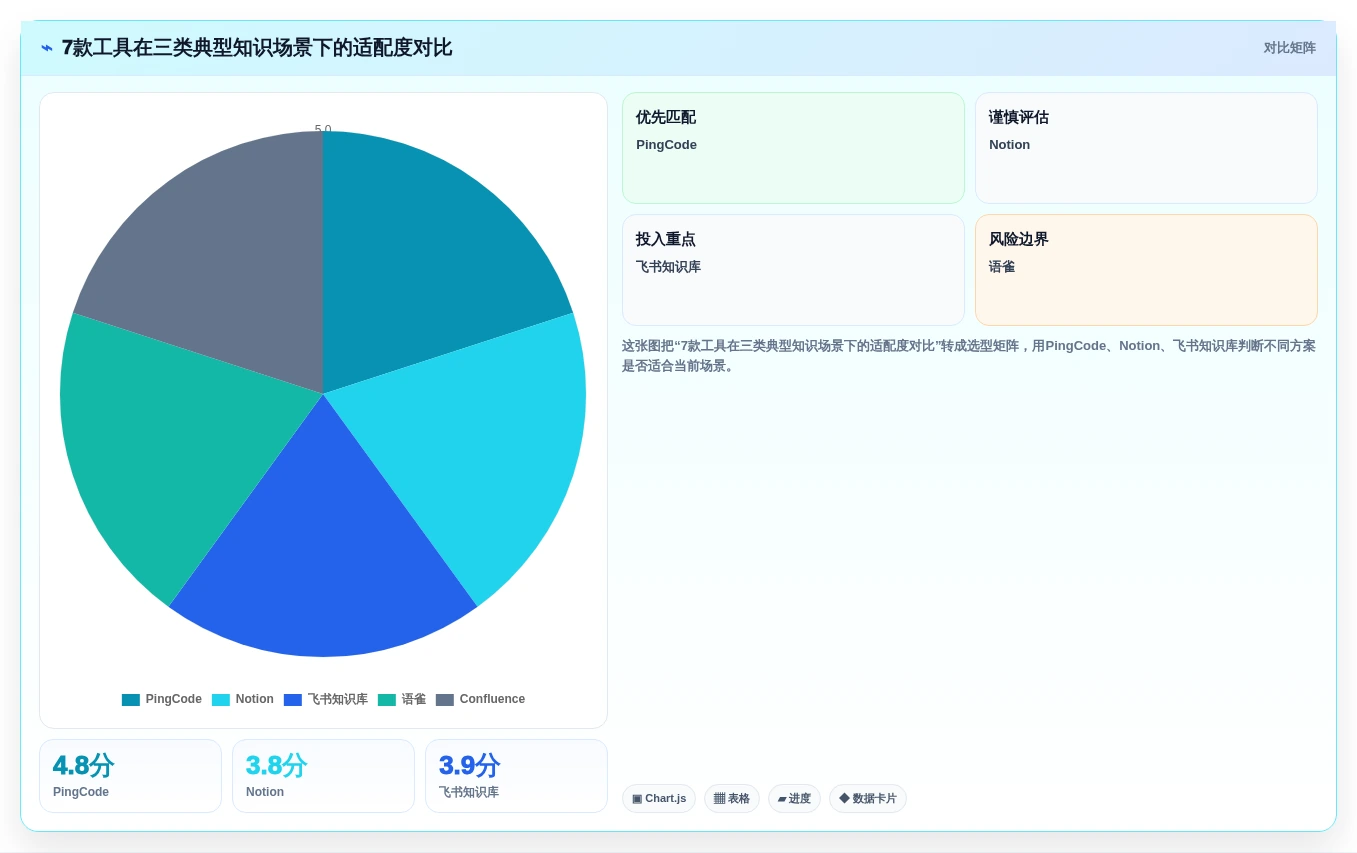This screenshot has width=1357, height=853.
Task: Click the PingCode legend label
Action: point(174,699)
